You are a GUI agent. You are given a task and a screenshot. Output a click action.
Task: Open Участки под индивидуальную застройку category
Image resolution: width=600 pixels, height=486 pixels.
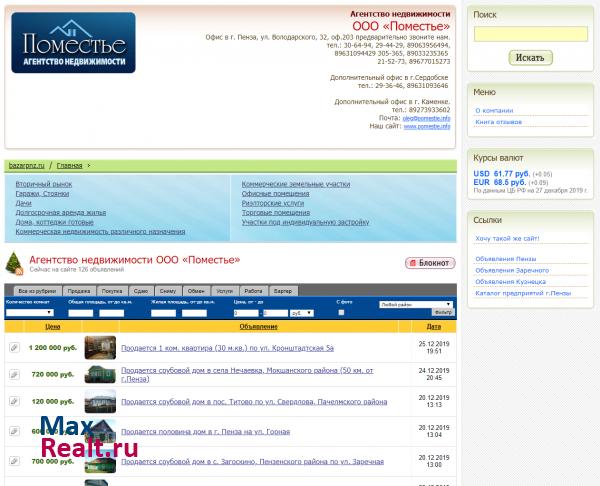(305, 222)
